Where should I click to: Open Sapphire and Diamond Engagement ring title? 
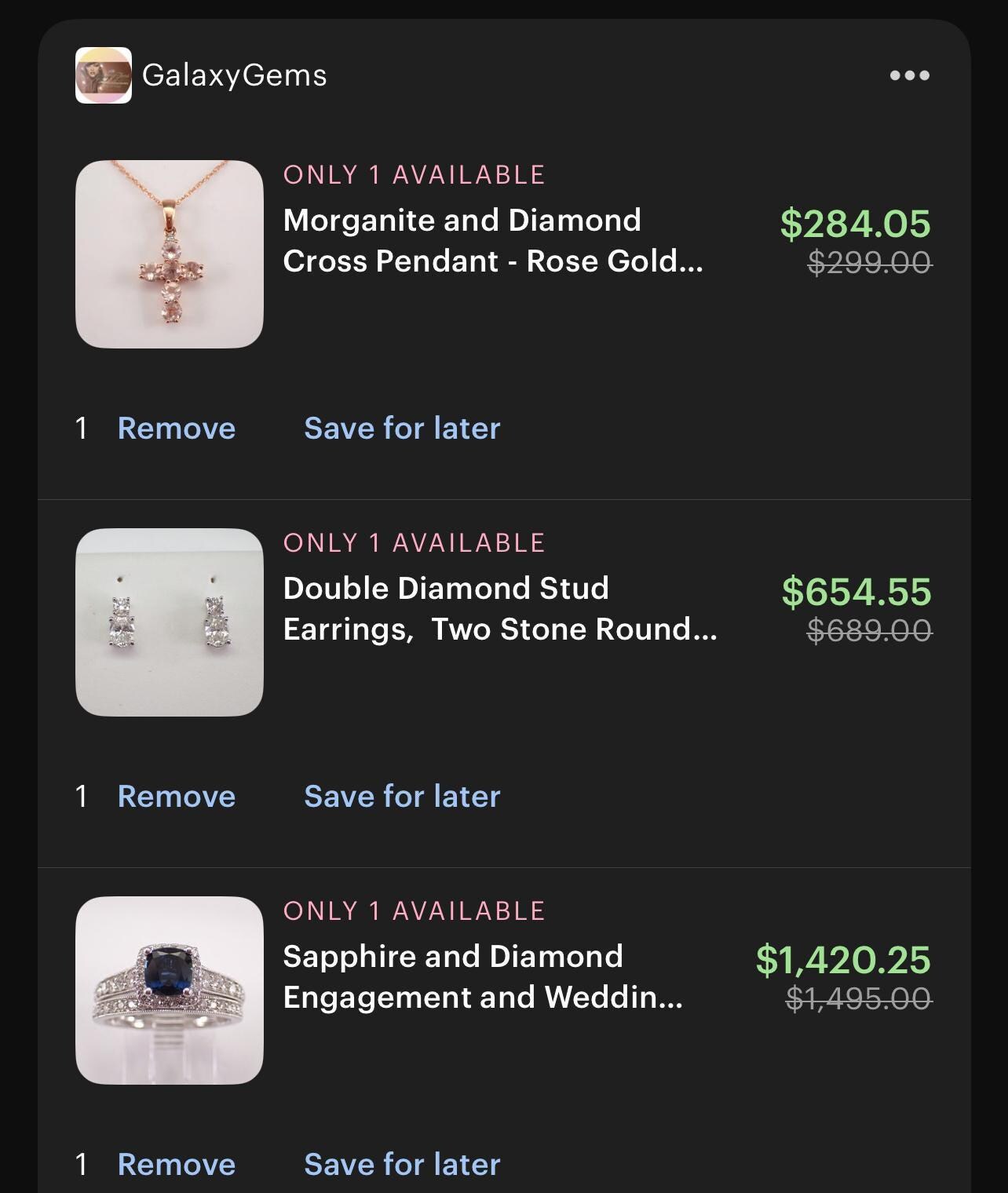(x=483, y=976)
